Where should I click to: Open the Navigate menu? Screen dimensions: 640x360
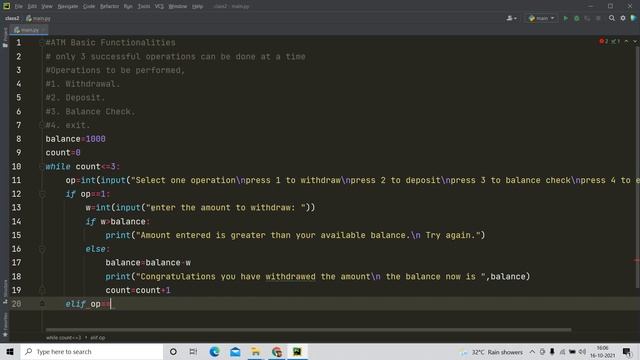(x=67, y=7)
